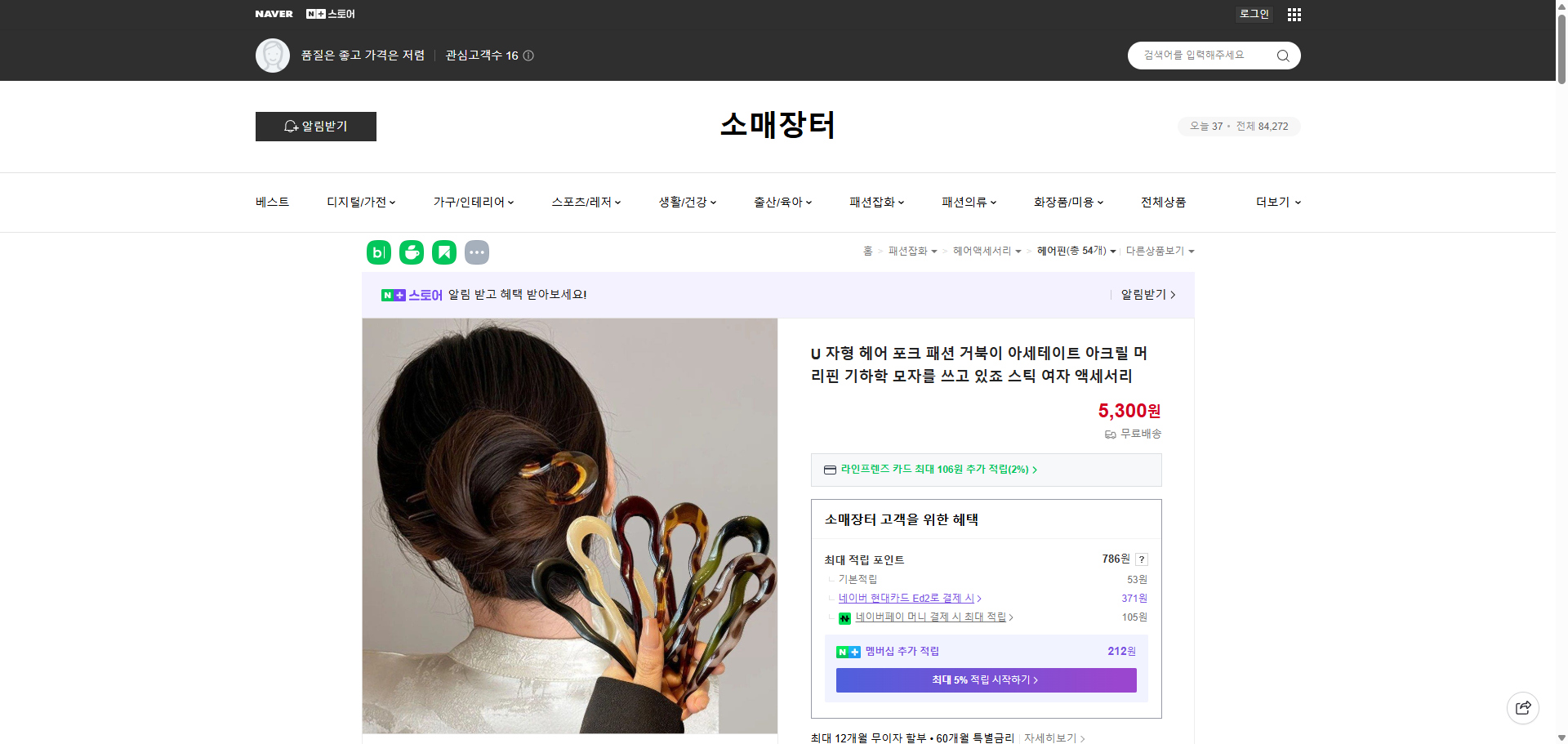The width and height of the screenshot is (1568, 744).
Task: Save product with the Keep bookmark icon
Action: (x=443, y=252)
